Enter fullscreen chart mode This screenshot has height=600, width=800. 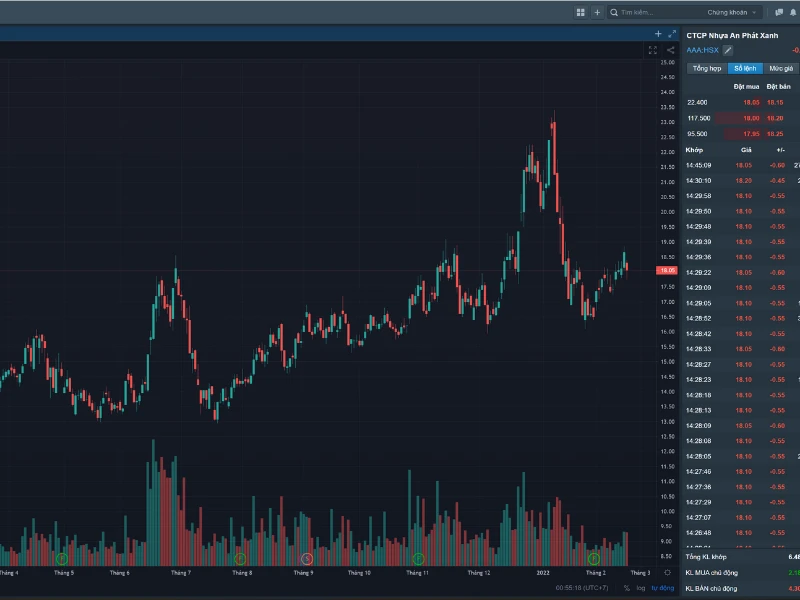[x=653, y=50]
